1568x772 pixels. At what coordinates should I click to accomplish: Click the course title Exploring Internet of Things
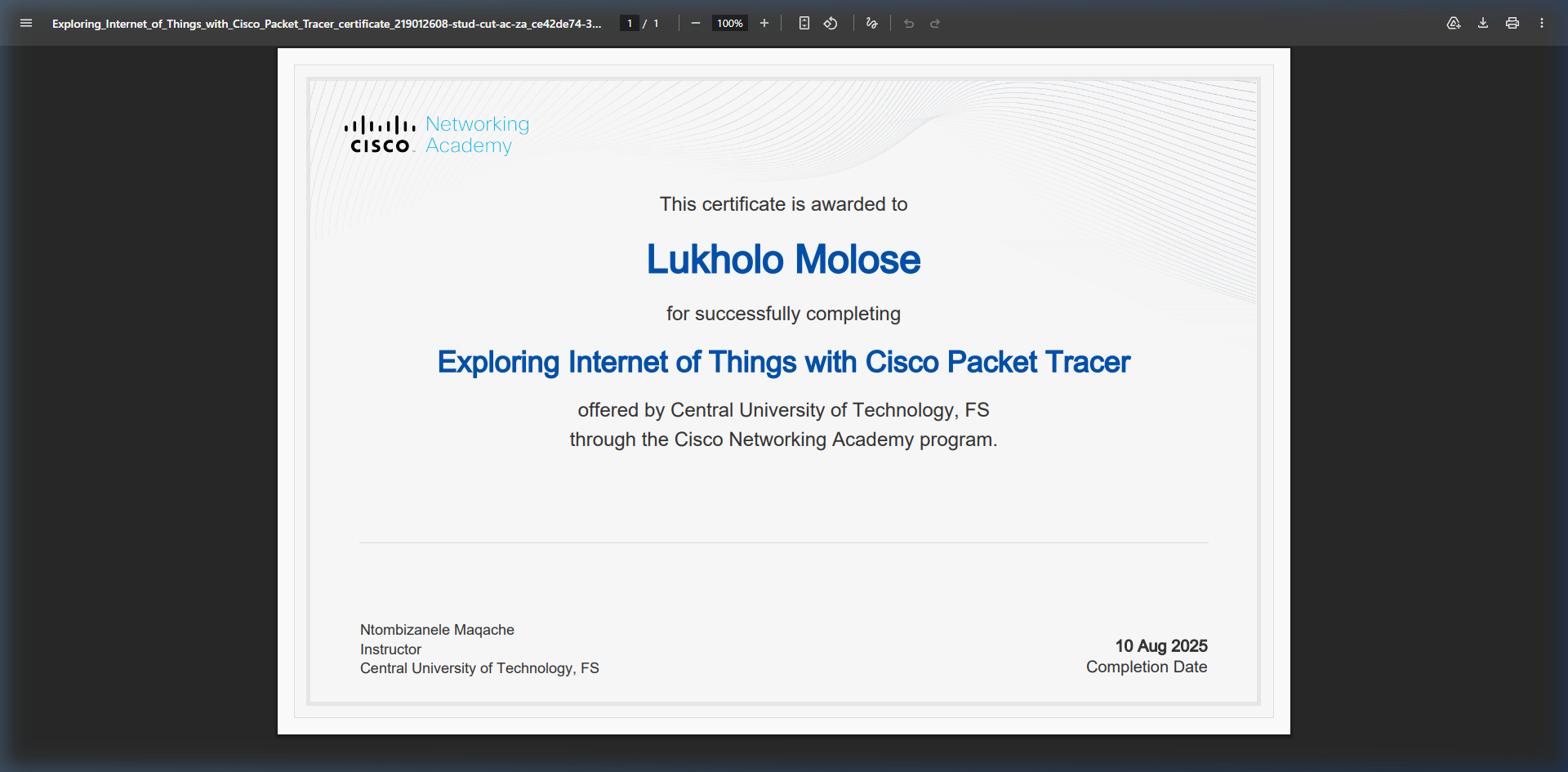pyautogui.click(x=784, y=362)
